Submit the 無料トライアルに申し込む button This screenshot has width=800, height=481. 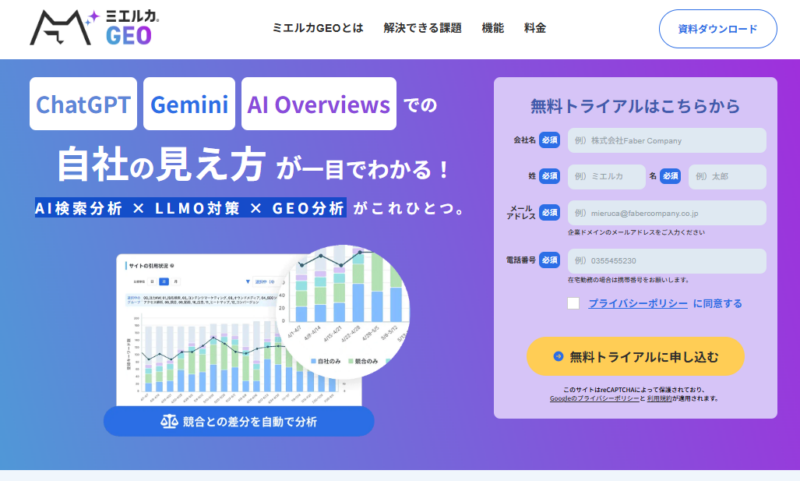[x=635, y=356]
